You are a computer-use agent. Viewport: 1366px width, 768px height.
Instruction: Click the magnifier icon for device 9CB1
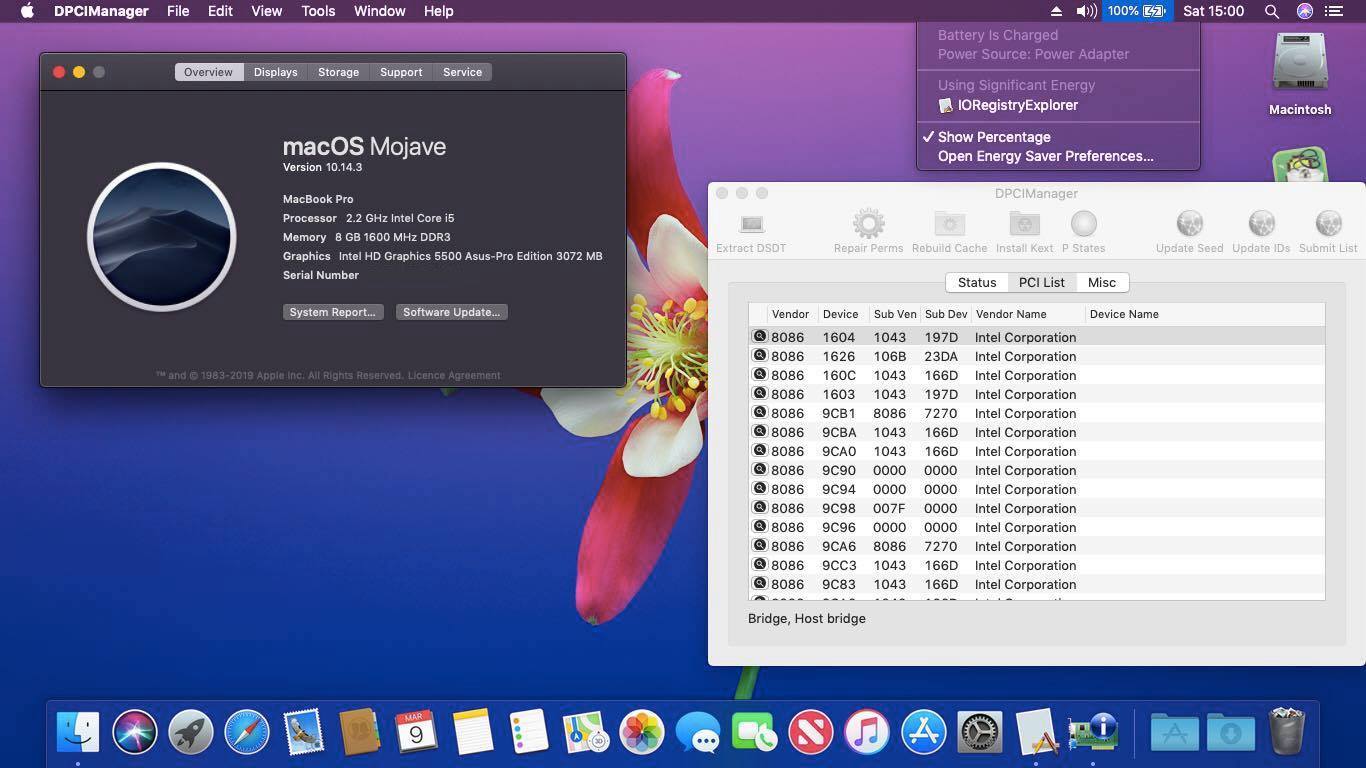point(759,413)
